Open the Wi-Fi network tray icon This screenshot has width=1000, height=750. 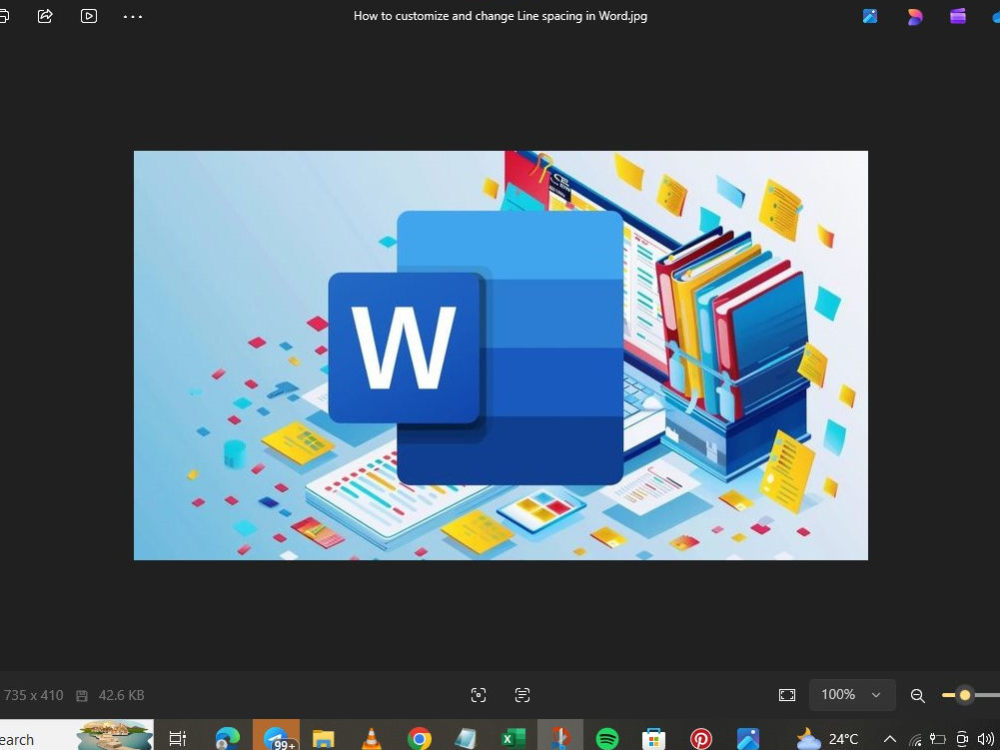pyautogui.click(x=915, y=740)
